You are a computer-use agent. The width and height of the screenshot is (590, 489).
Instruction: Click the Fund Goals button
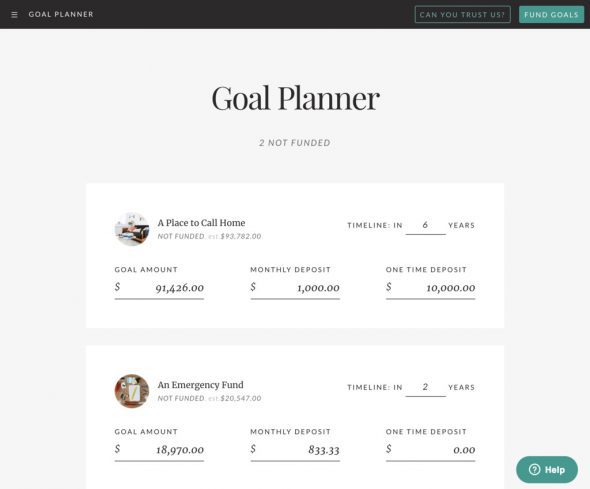[551, 15]
